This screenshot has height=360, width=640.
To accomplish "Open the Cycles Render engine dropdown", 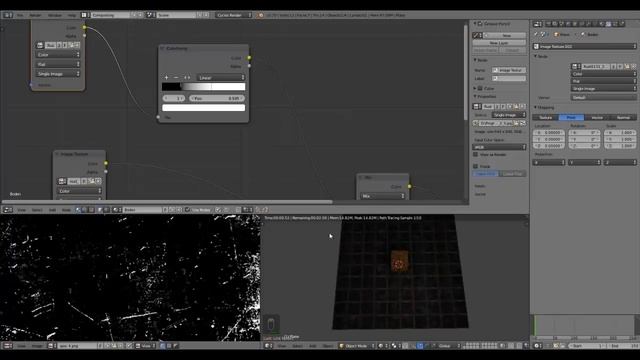I will pos(234,15).
